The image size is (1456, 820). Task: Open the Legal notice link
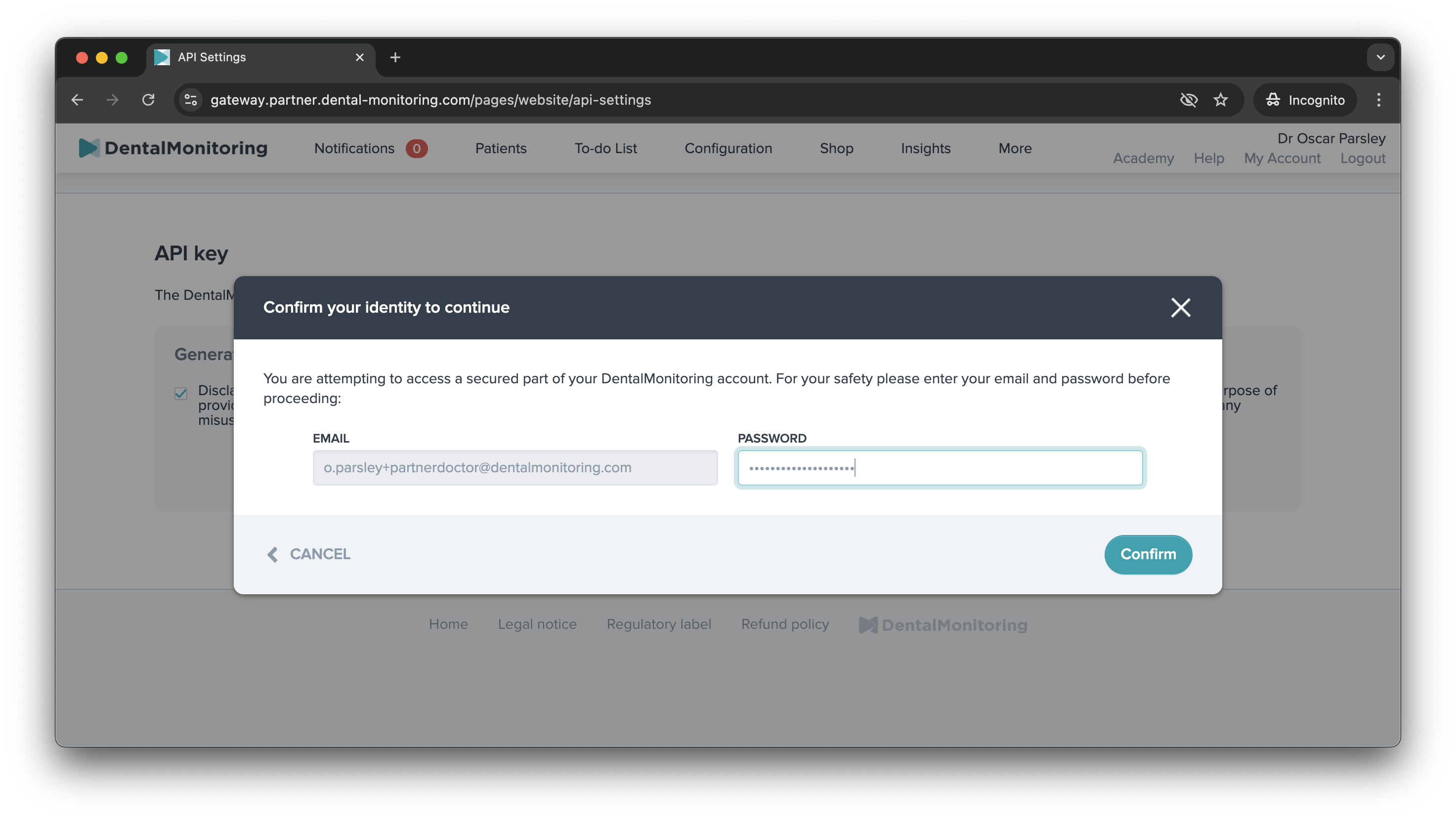click(x=537, y=624)
